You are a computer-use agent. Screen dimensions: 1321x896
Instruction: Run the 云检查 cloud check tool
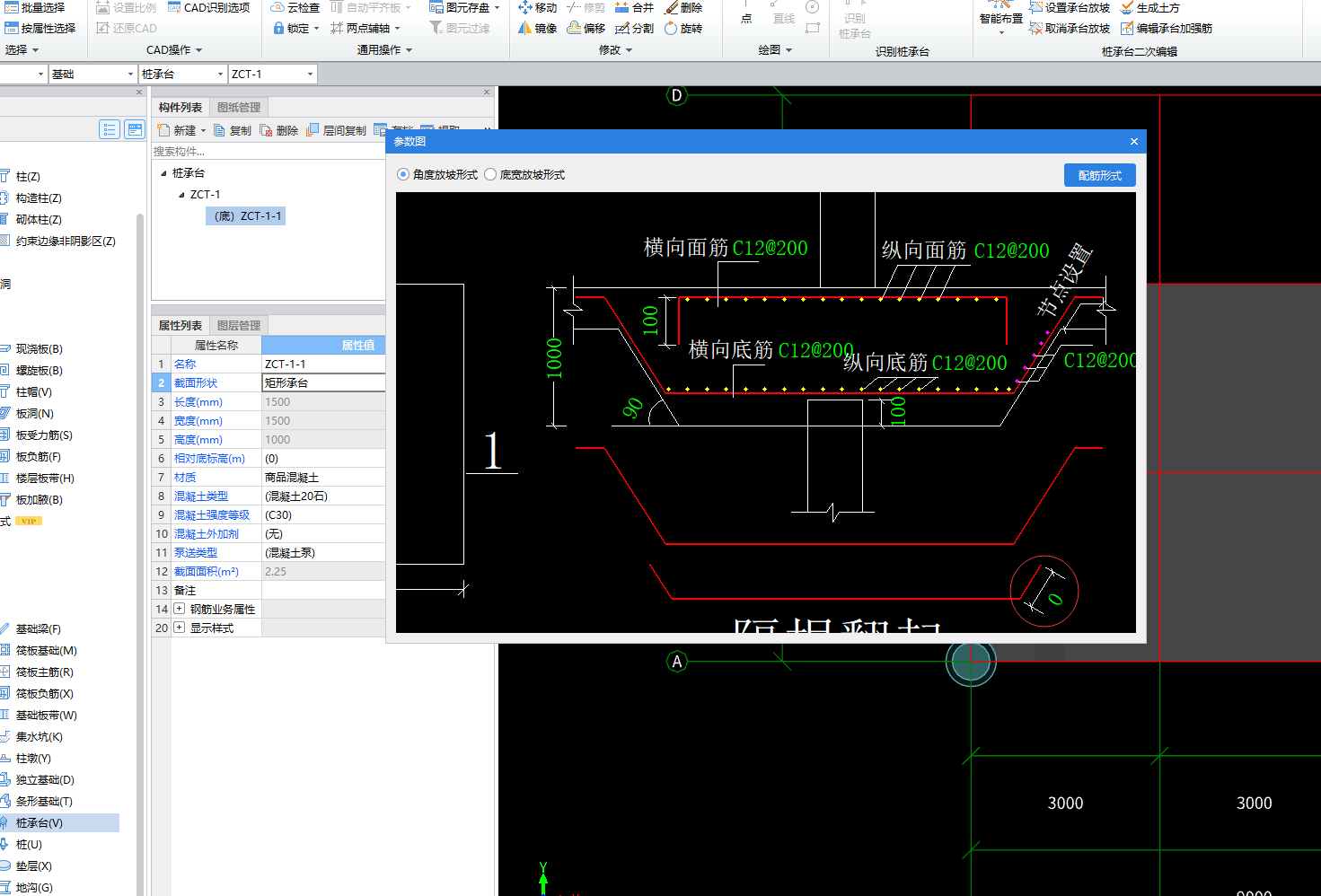tap(295, 7)
